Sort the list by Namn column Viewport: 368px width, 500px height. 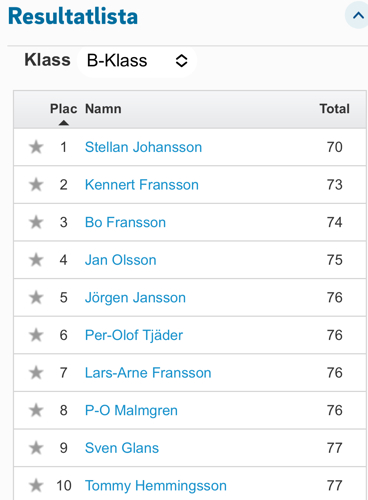pos(103,109)
